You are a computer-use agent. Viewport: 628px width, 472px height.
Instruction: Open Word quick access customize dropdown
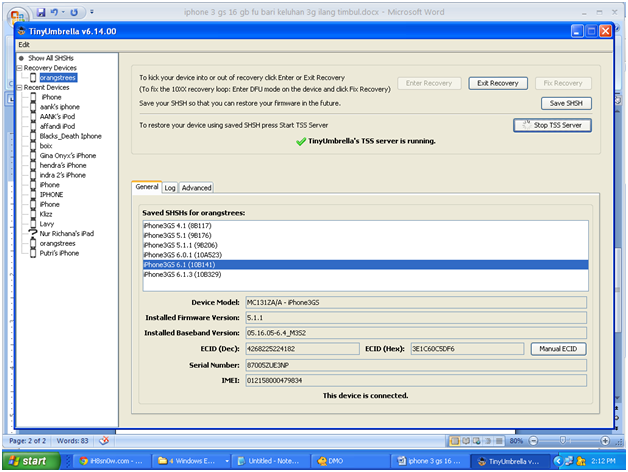click(92, 12)
